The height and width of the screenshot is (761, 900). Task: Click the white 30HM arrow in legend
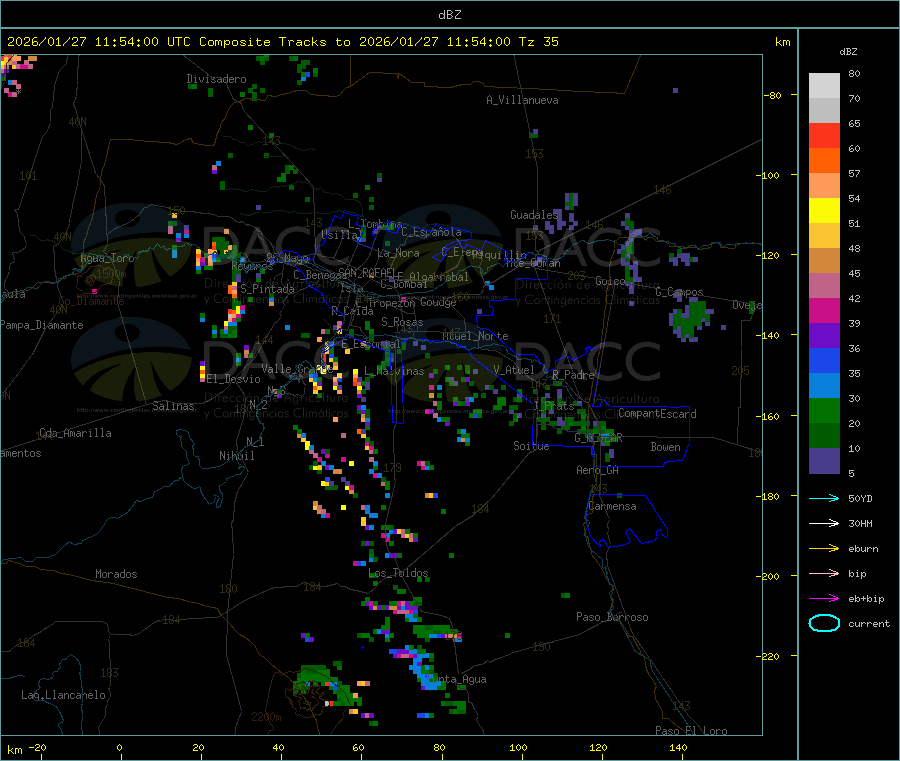[824, 523]
